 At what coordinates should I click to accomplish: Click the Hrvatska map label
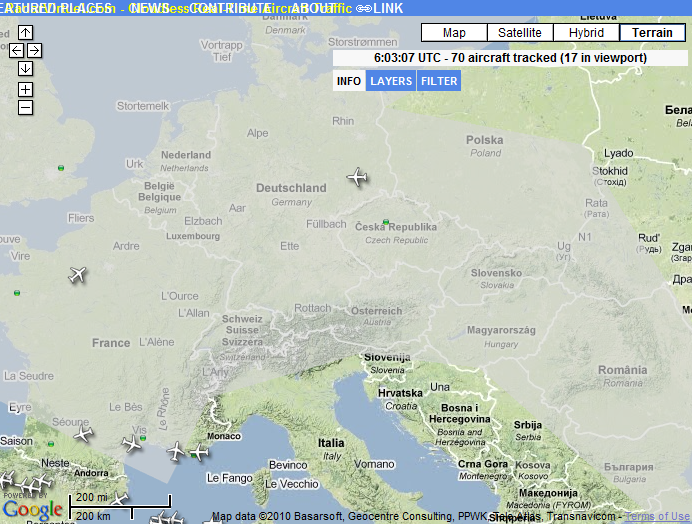tap(400, 393)
